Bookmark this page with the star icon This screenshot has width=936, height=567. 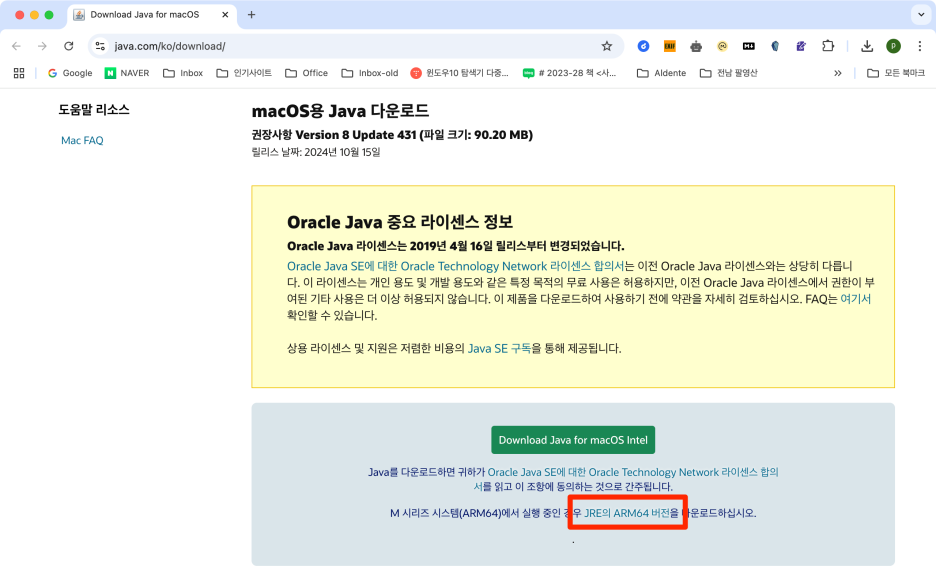606,46
